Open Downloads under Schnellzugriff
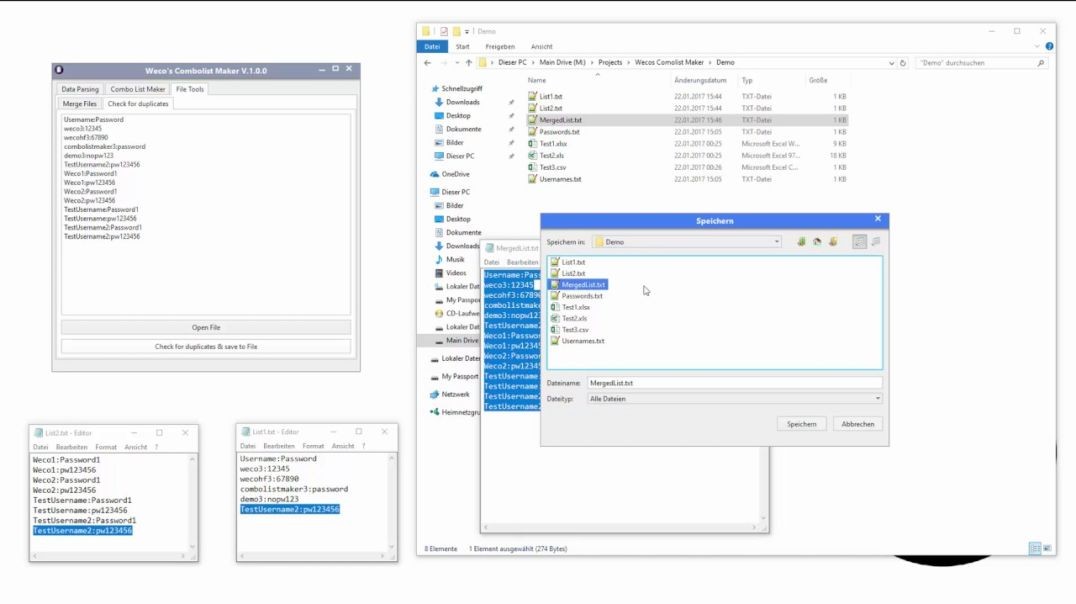 tap(457, 102)
